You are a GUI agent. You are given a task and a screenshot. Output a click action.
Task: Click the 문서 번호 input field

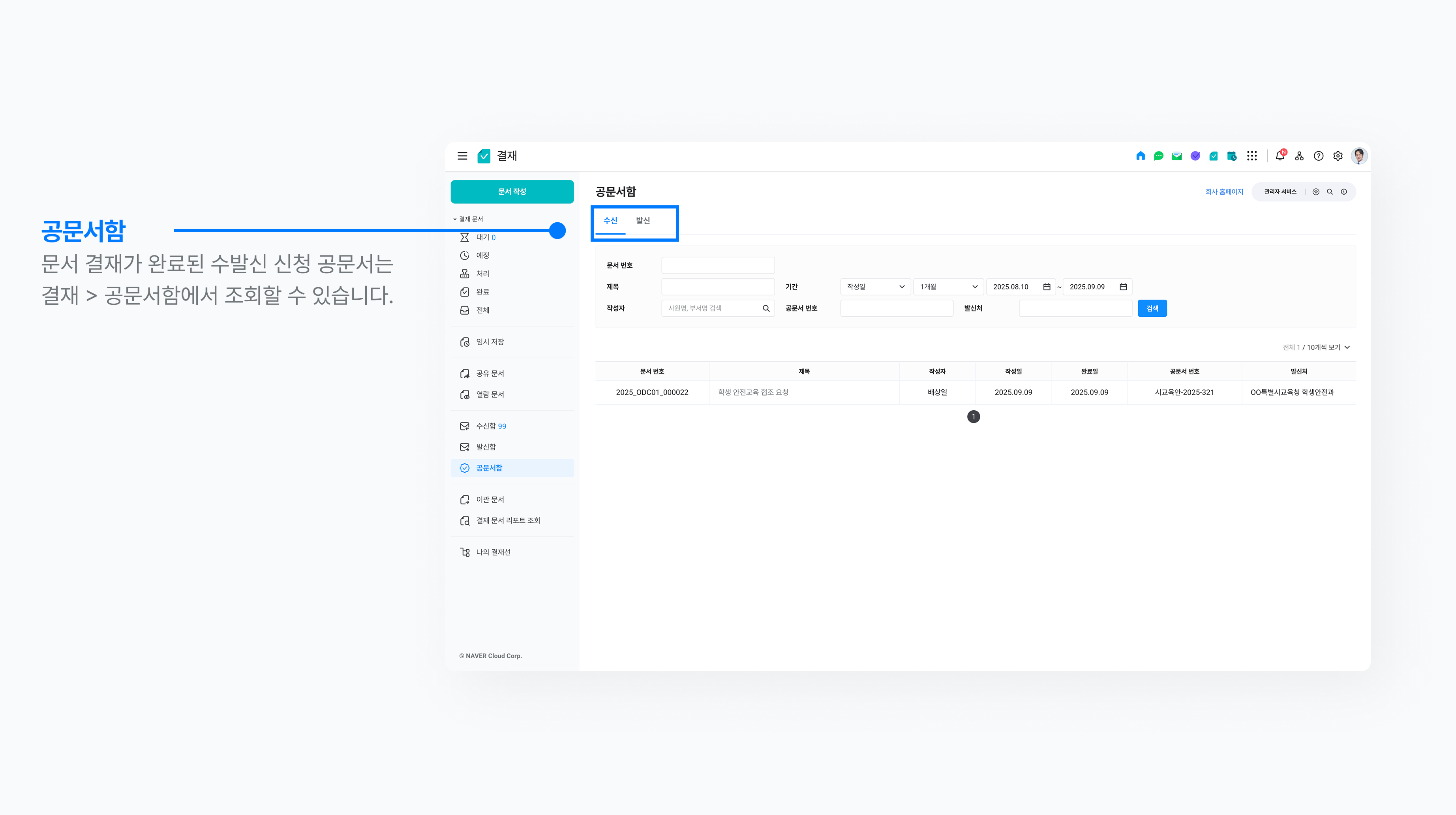(x=718, y=265)
